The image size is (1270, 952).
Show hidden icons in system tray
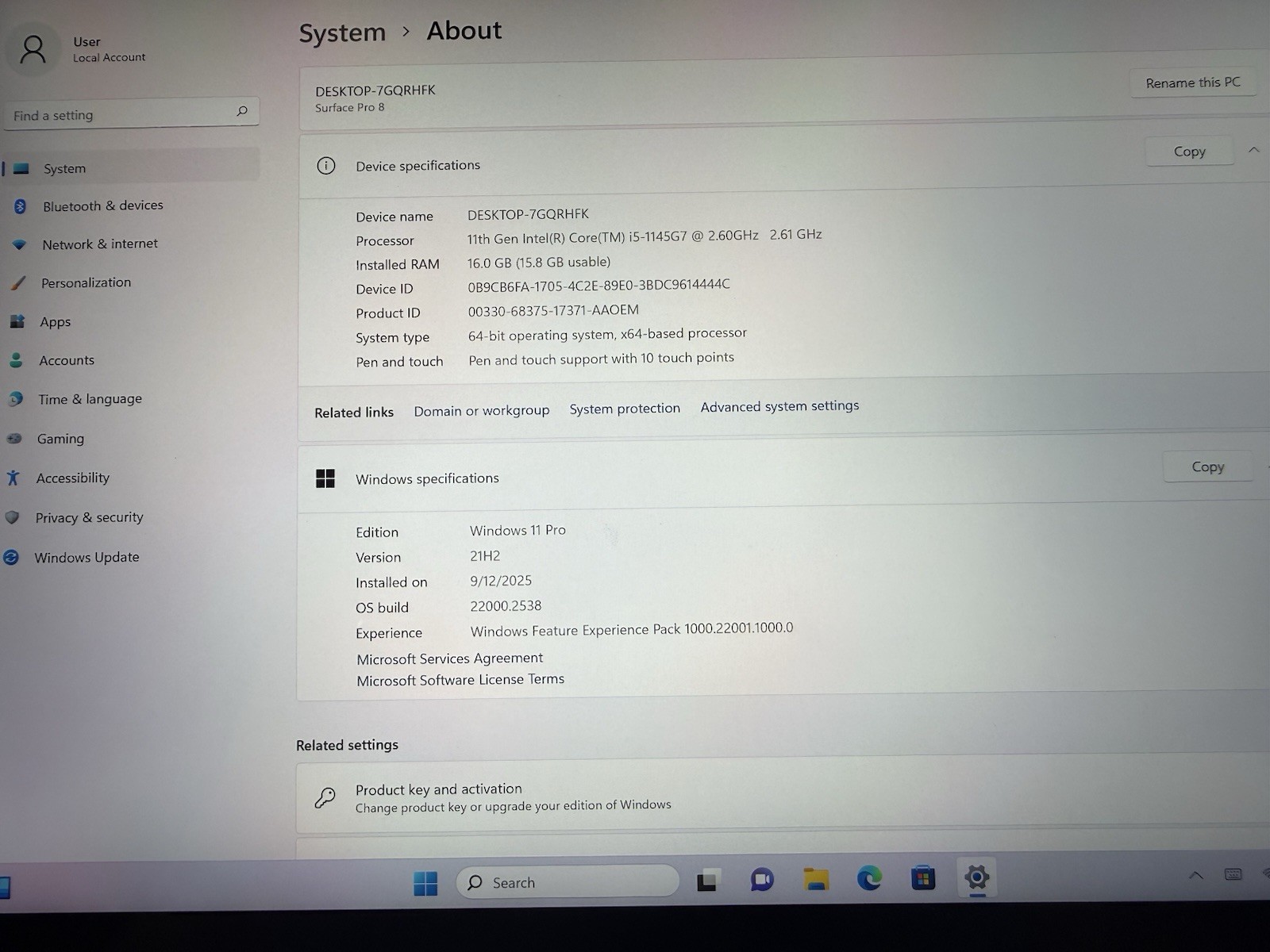(1195, 876)
